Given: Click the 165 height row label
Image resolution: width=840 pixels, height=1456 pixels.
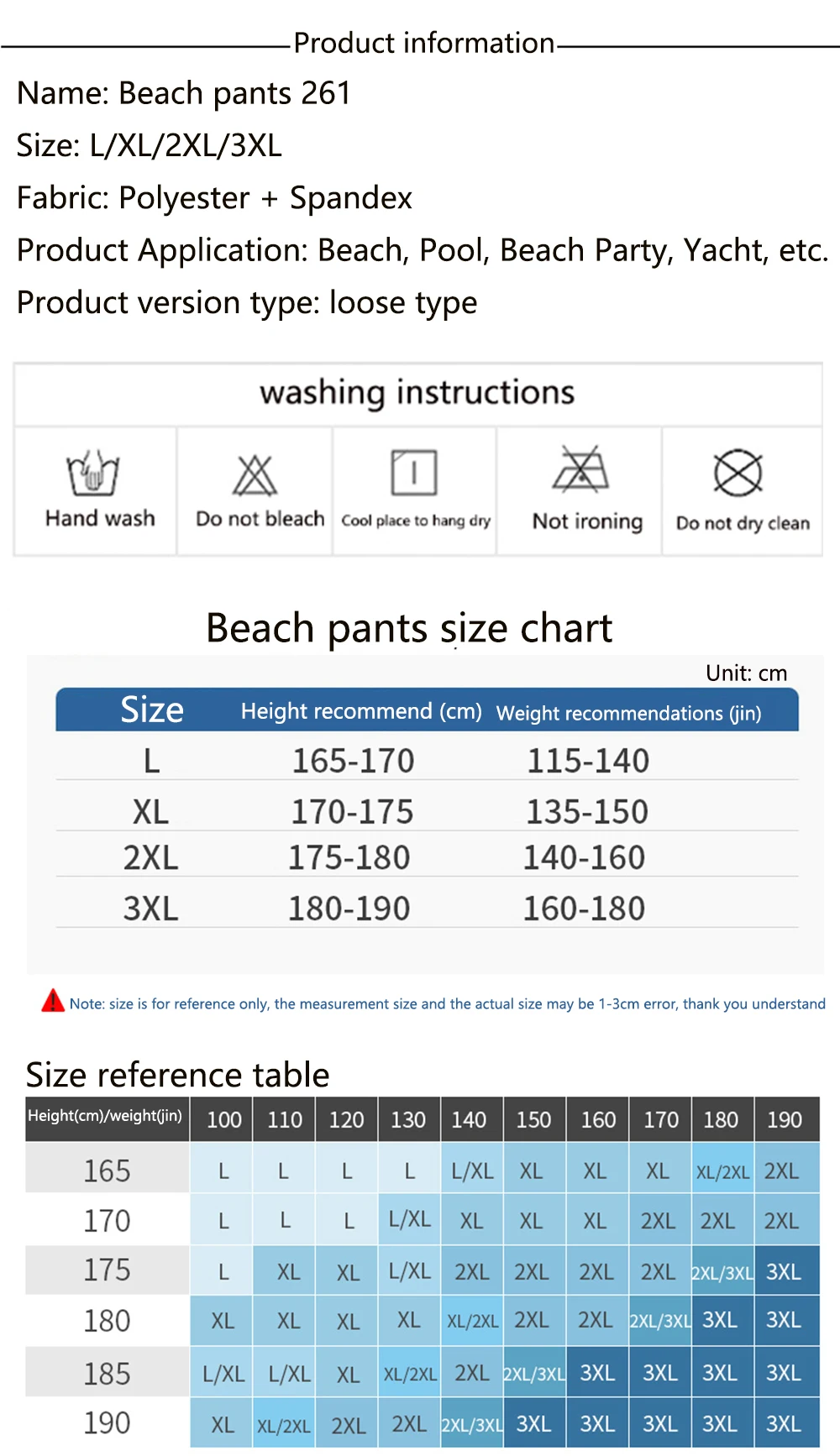Looking at the screenshot, I should 107,1171.
